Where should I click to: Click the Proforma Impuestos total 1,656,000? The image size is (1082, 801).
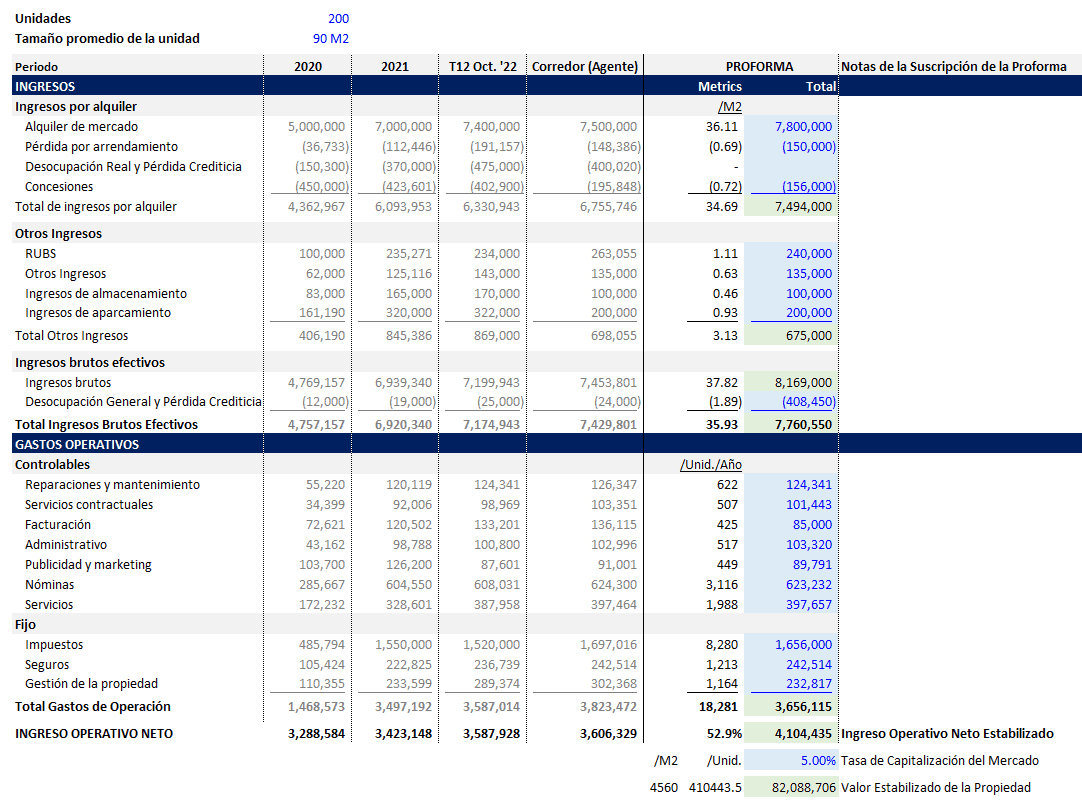(803, 645)
